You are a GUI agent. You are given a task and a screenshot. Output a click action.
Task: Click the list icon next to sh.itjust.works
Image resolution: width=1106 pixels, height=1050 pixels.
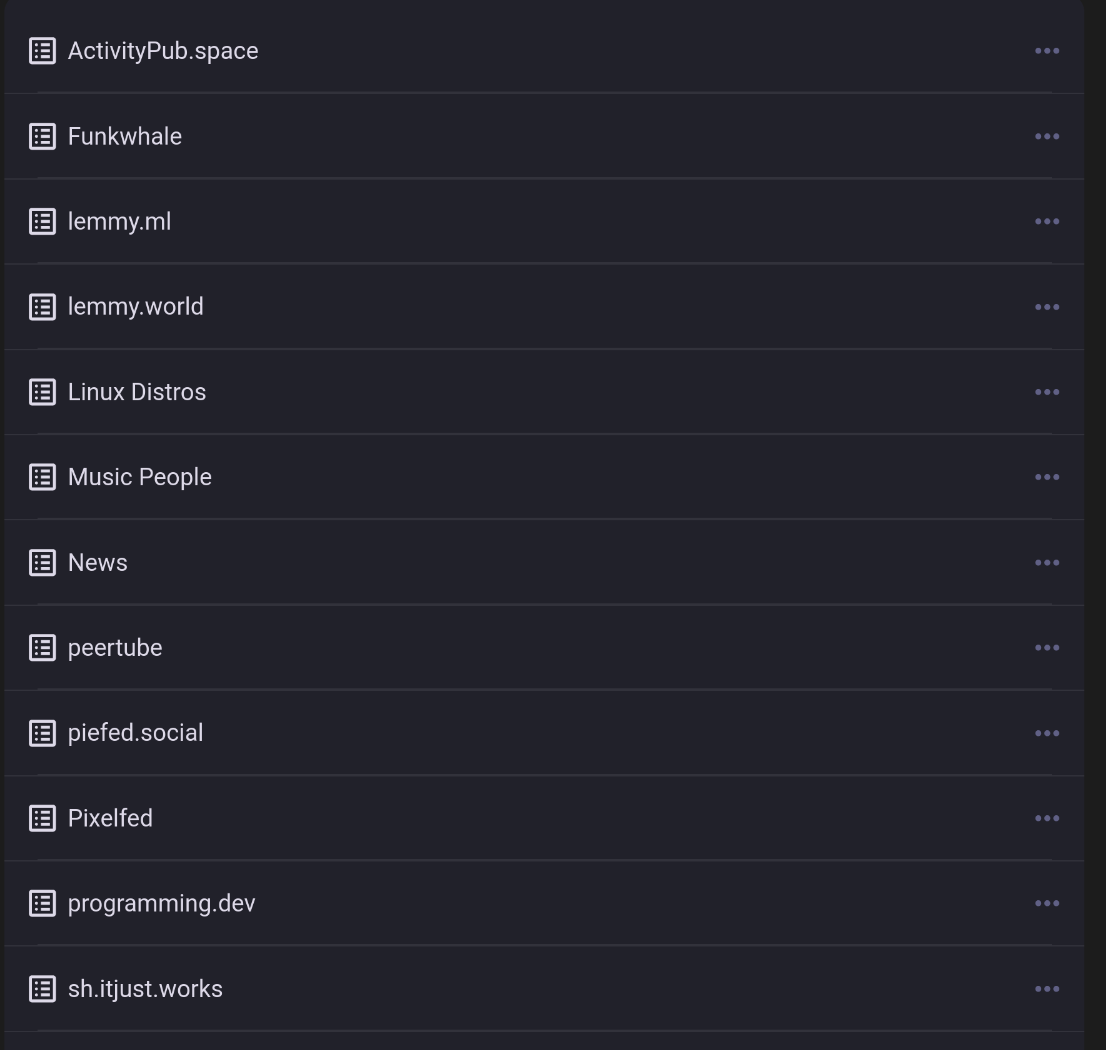click(42, 989)
